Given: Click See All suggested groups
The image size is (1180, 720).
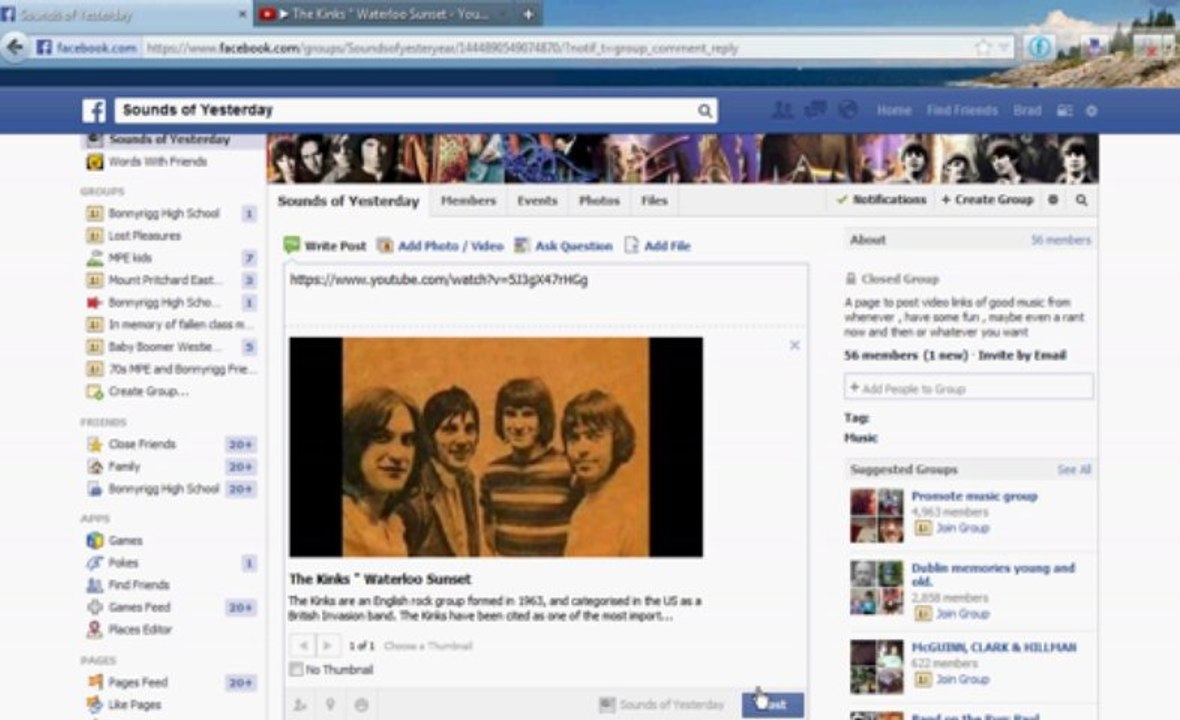Looking at the screenshot, I should [x=1074, y=469].
